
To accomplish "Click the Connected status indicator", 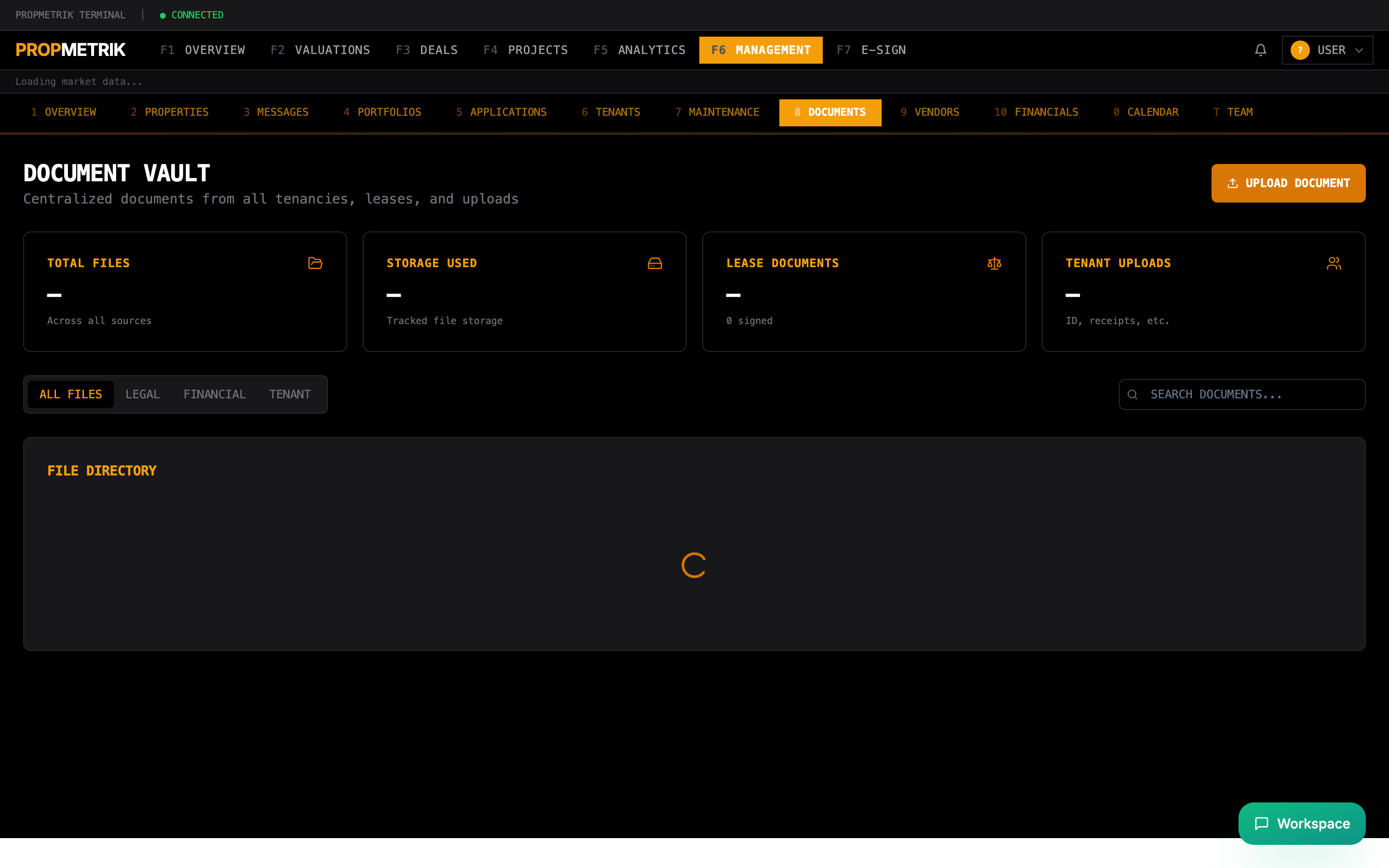I will [x=191, y=15].
